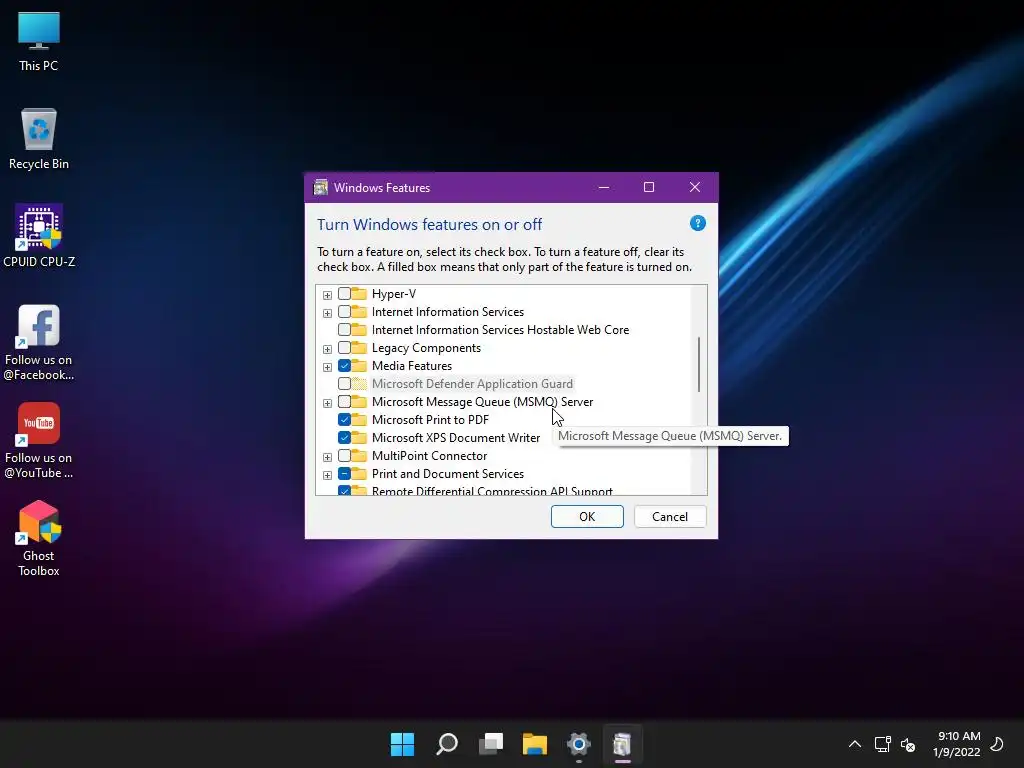The width and height of the screenshot is (1024, 768).
Task: Open File Explorer from the taskbar
Action: tap(535, 744)
